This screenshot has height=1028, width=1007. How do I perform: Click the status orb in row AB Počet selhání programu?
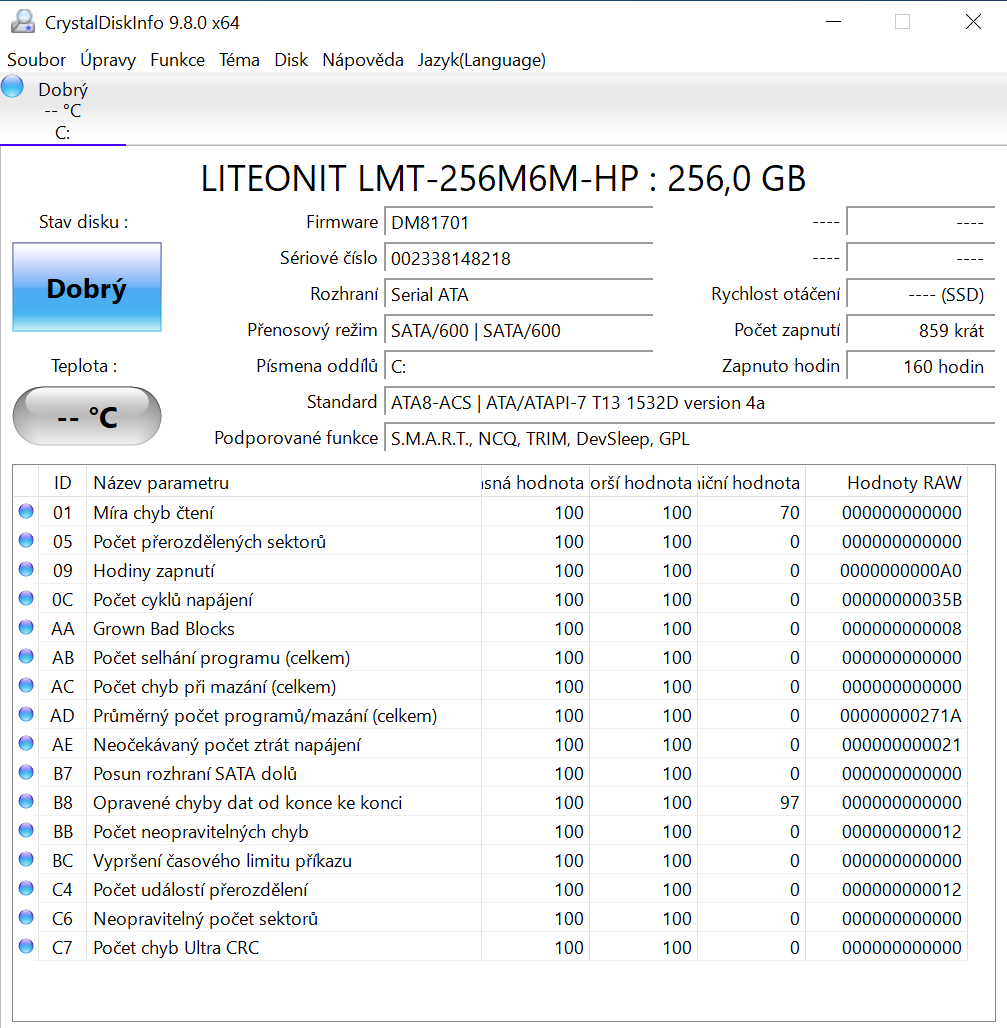pos(26,656)
